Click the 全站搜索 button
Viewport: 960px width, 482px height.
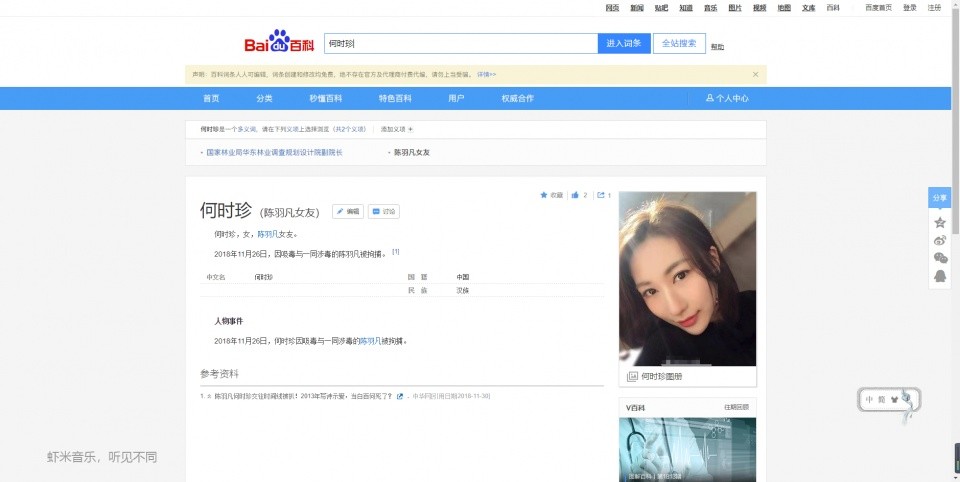[679, 43]
